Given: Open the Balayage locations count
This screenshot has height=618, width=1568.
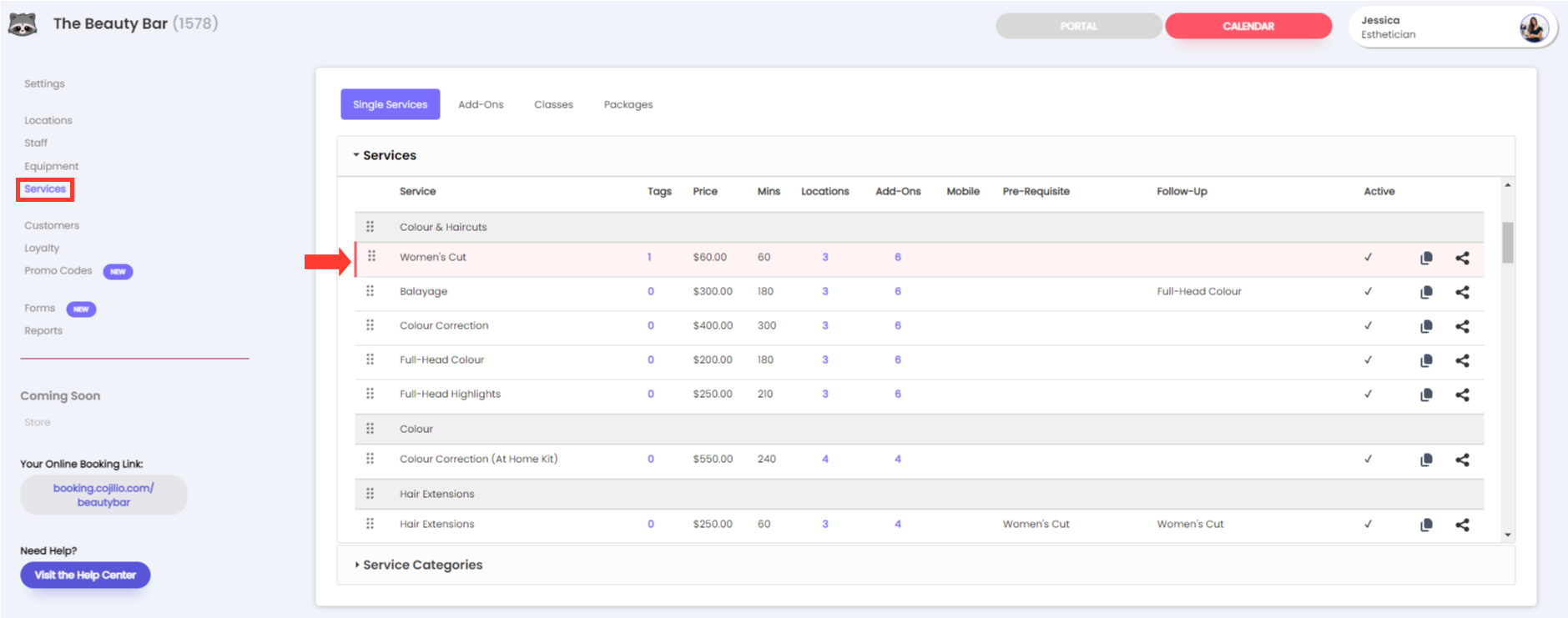Looking at the screenshot, I should [x=825, y=291].
